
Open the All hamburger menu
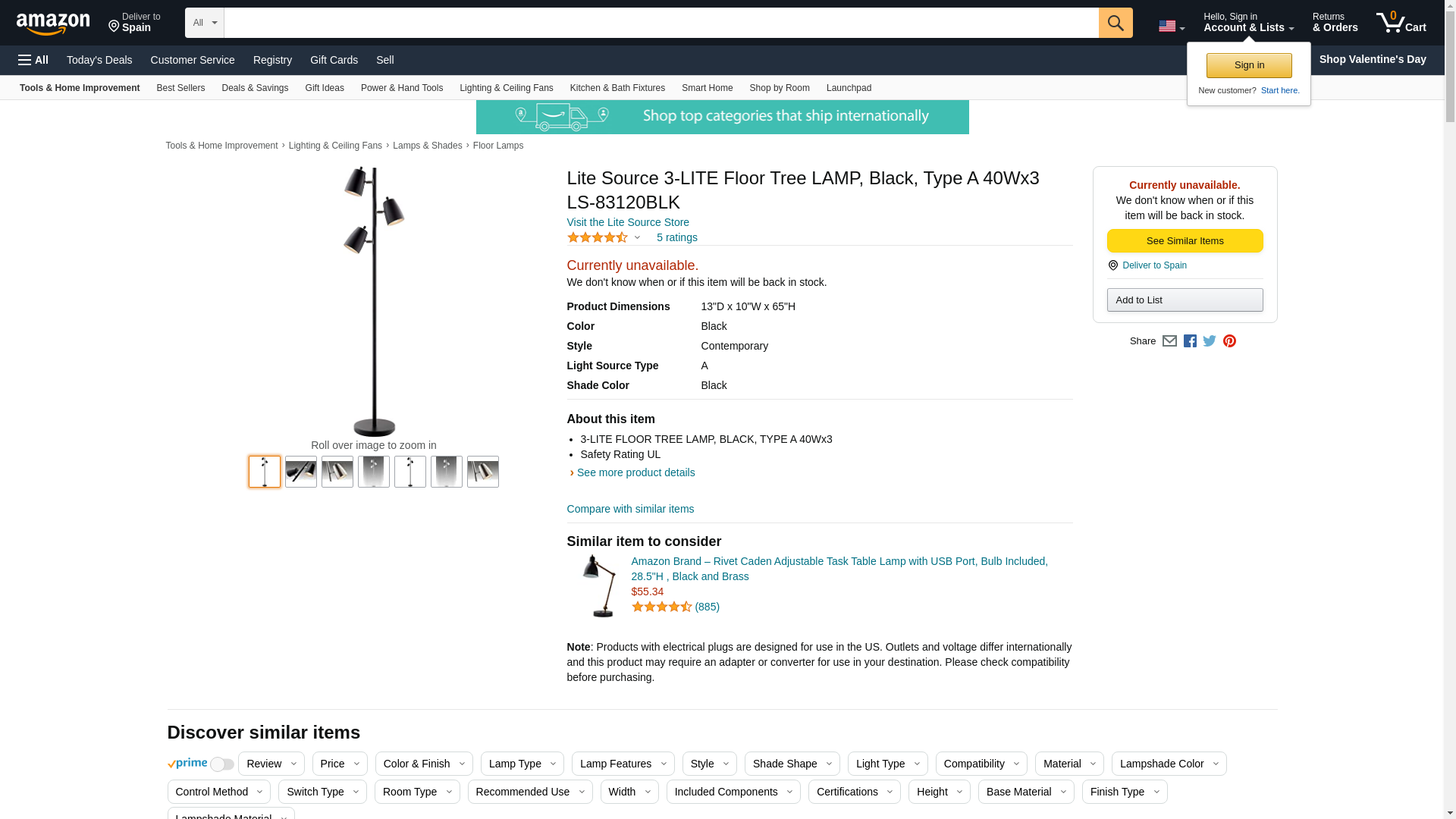tap(33, 60)
